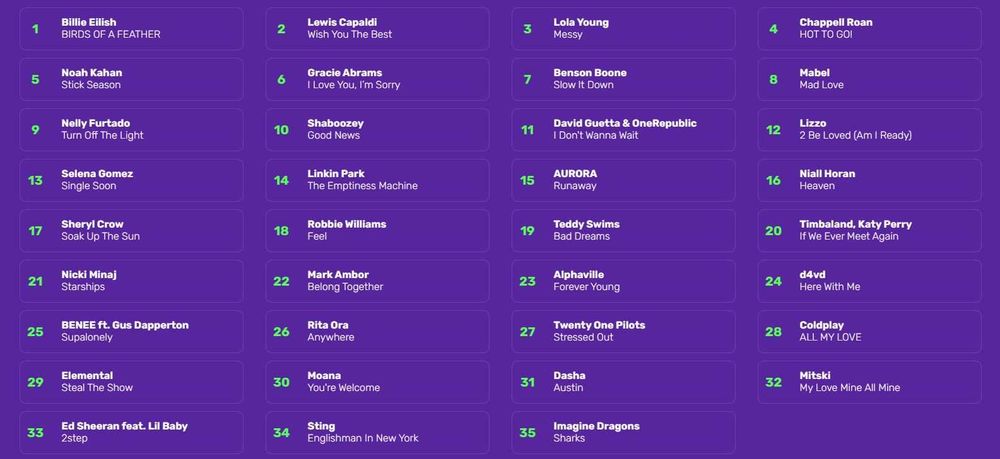Image resolution: width=1000 pixels, height=459 pixels.
Task: Click Nelly Furtado Turn Off The Light
Action: pyautogui.click(x=131, y=130)
